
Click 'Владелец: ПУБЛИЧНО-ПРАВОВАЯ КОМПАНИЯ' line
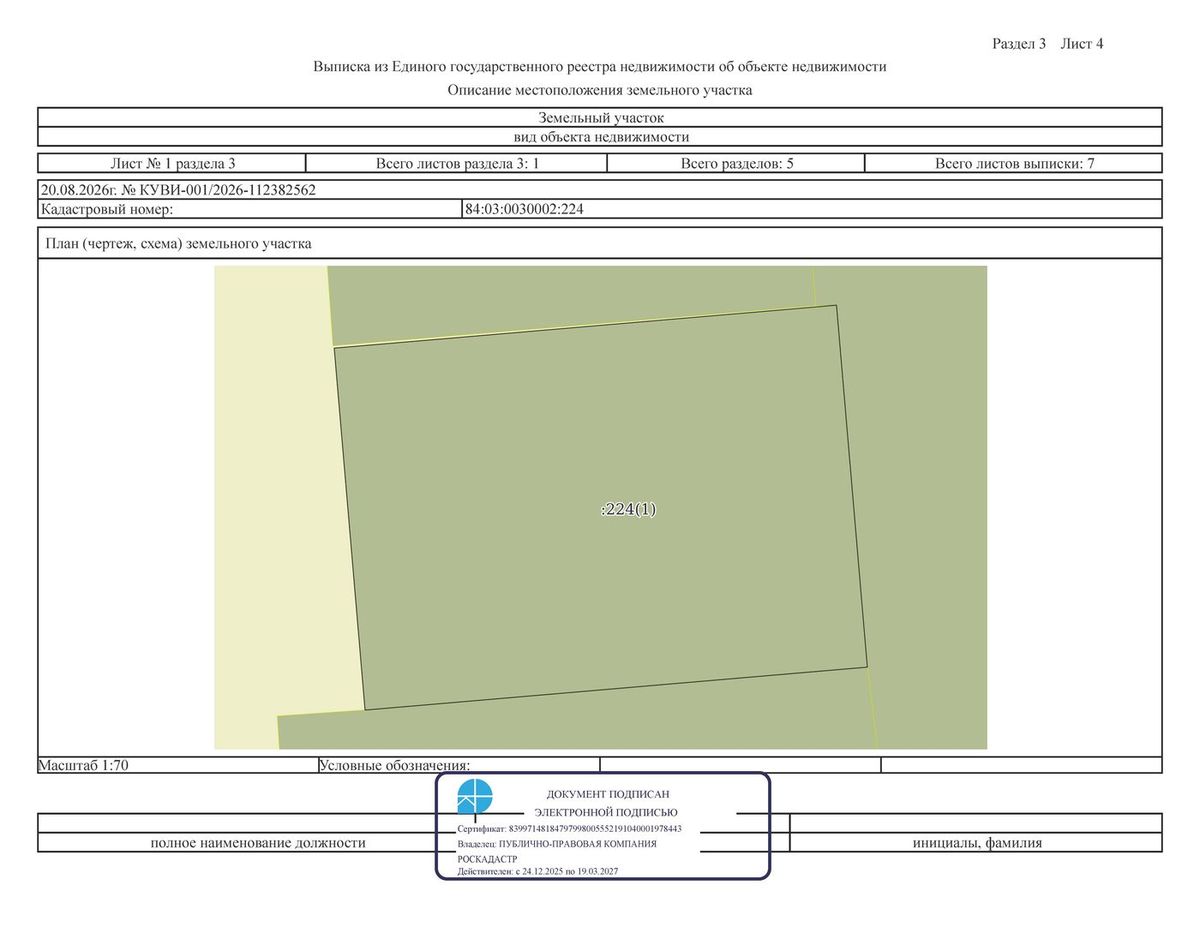click(557, 844)
